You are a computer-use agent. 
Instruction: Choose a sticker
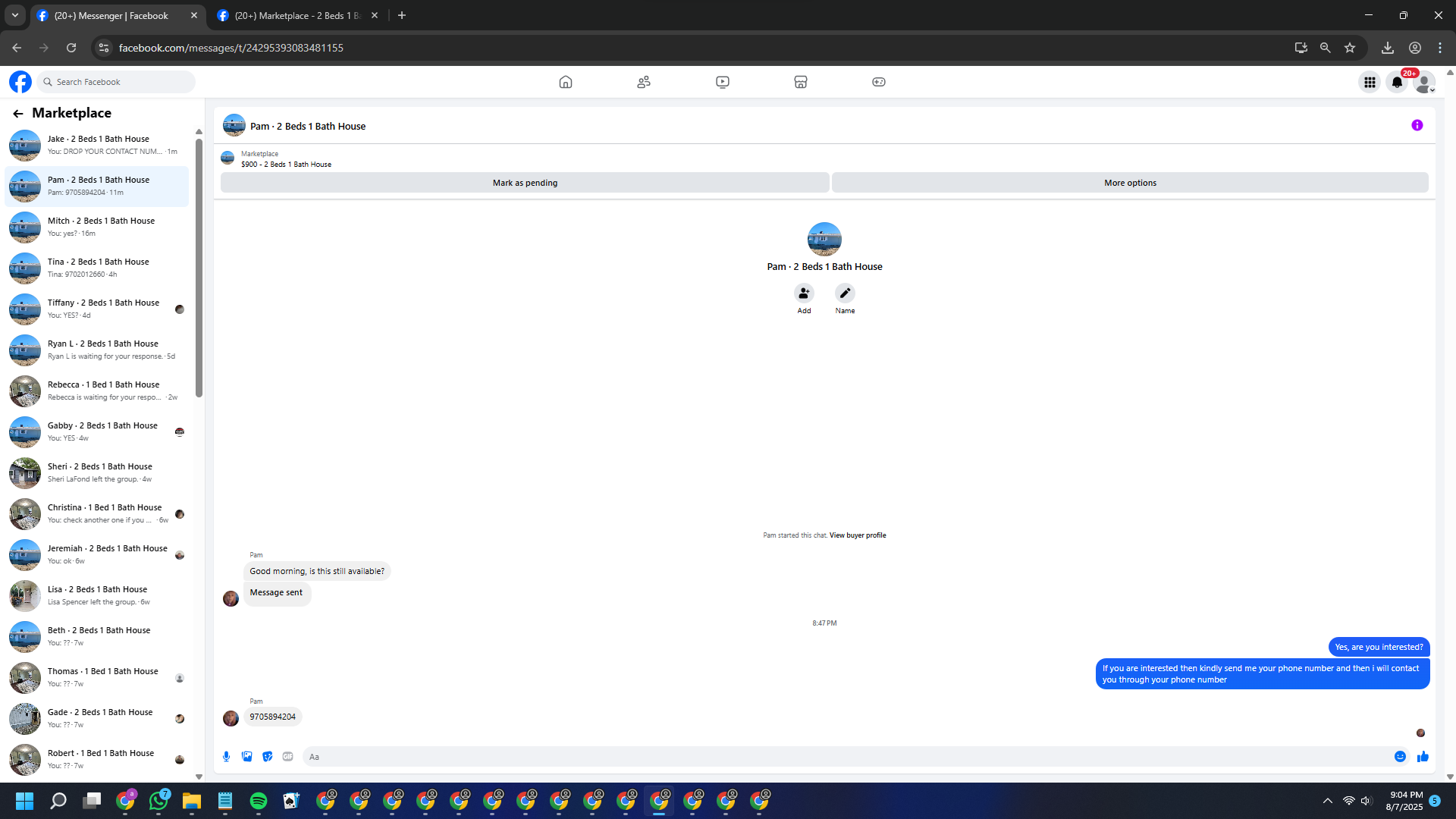coord(268,757)
